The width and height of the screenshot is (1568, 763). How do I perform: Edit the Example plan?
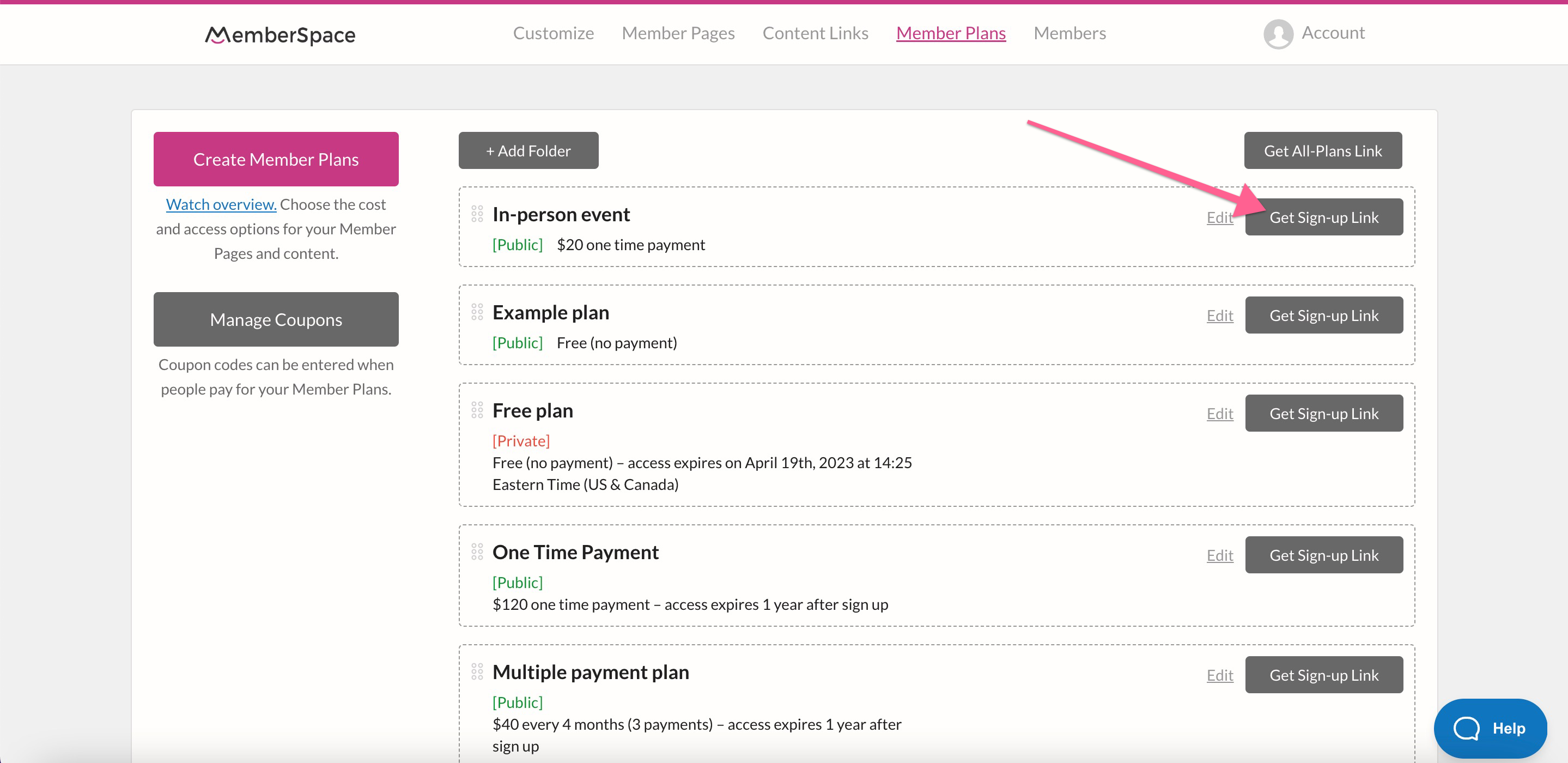pos(1220,315)
